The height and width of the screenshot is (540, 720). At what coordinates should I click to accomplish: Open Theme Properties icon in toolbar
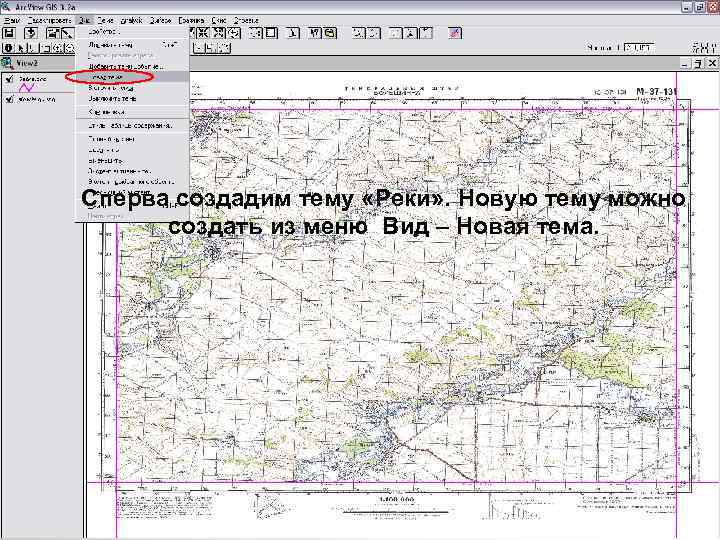pyautogui.click(x=53, y=33)
